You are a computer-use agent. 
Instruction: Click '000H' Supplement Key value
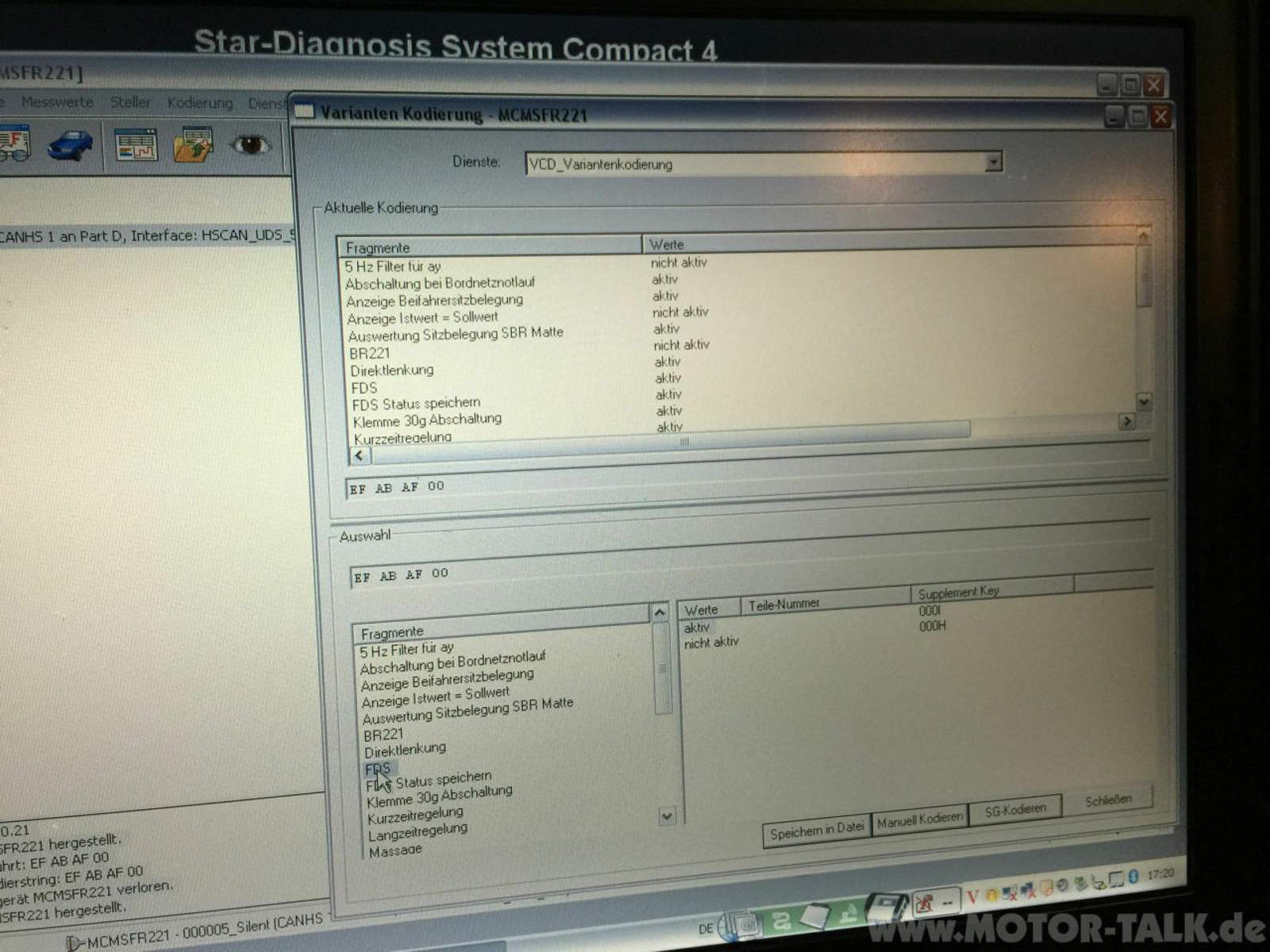coord(932,626)
